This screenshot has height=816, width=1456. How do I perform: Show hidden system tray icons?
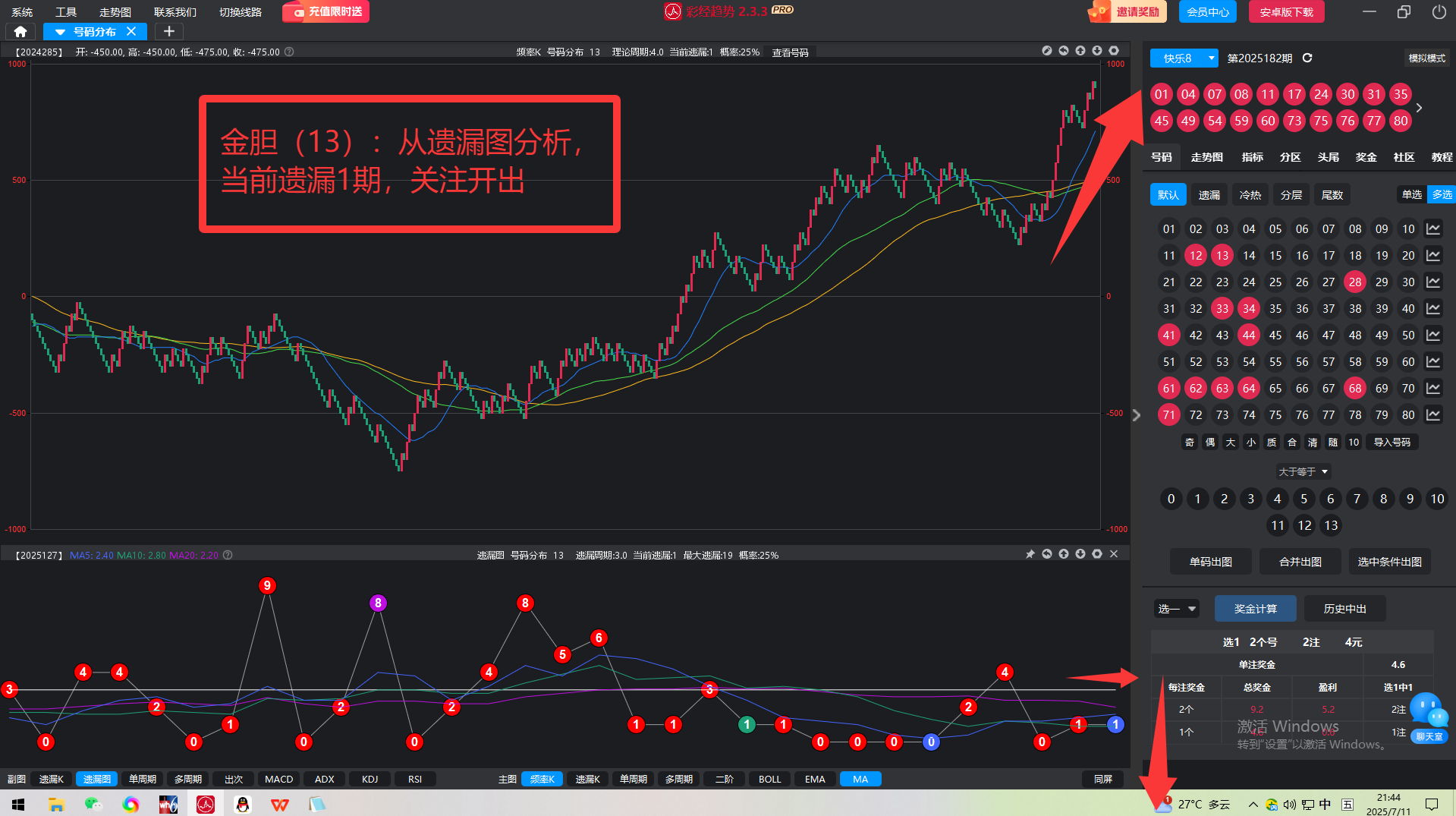[x=1253, y=805]
